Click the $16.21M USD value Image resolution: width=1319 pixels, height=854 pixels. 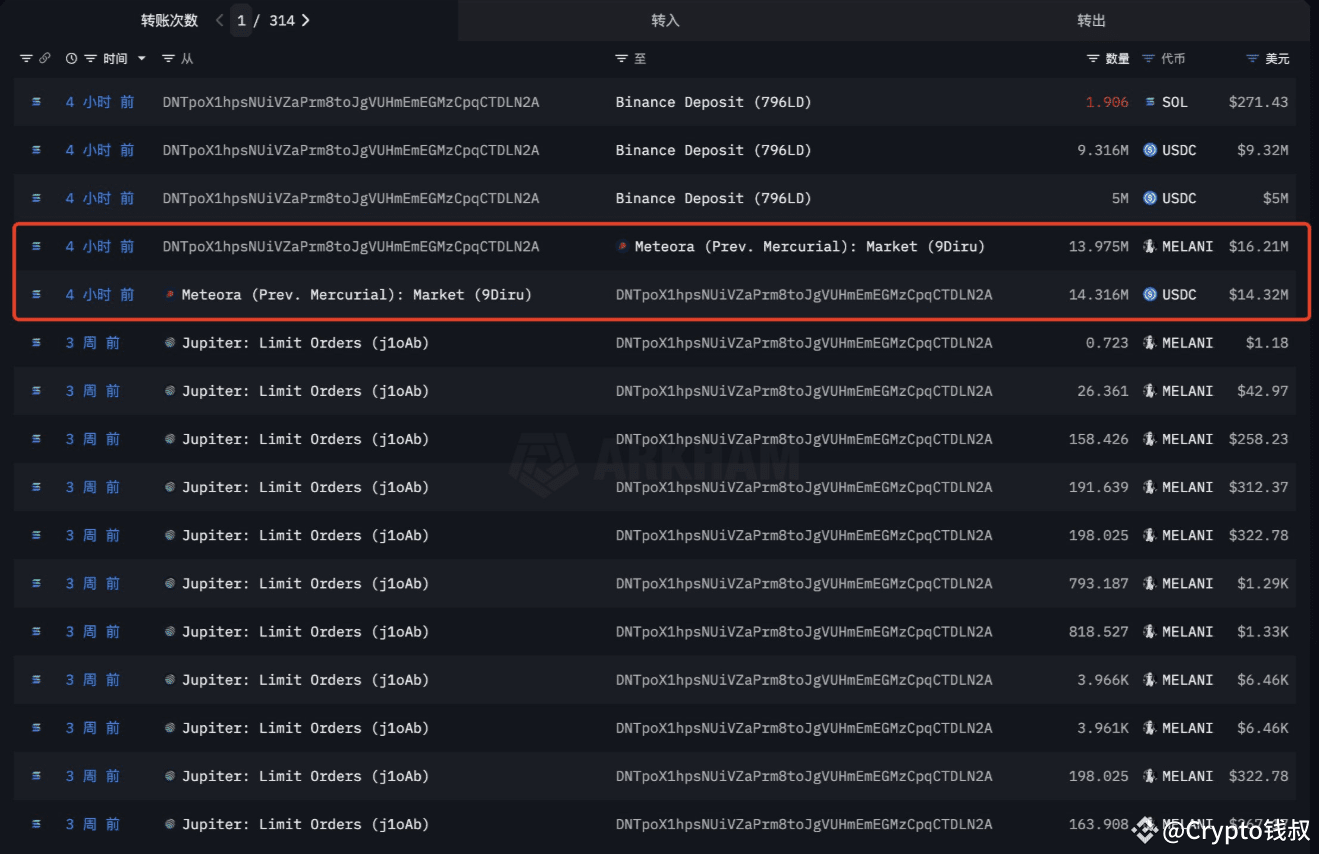[1259, 246]
